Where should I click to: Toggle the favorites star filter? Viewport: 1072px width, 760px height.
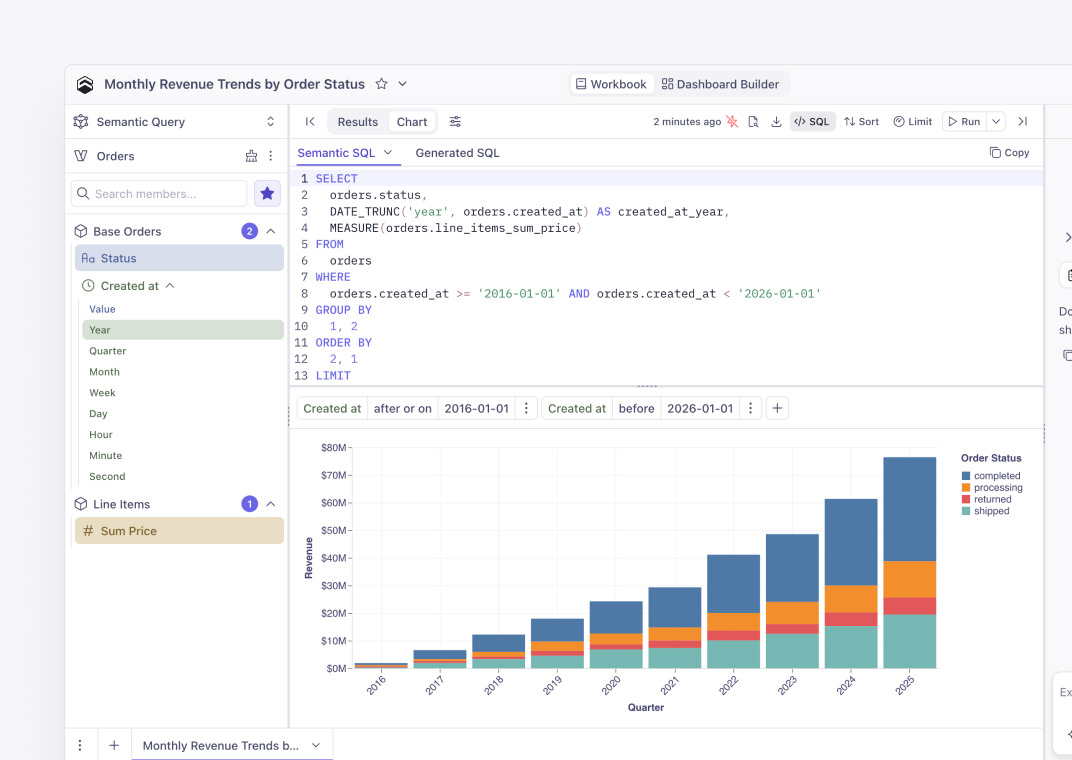(267, 193)
